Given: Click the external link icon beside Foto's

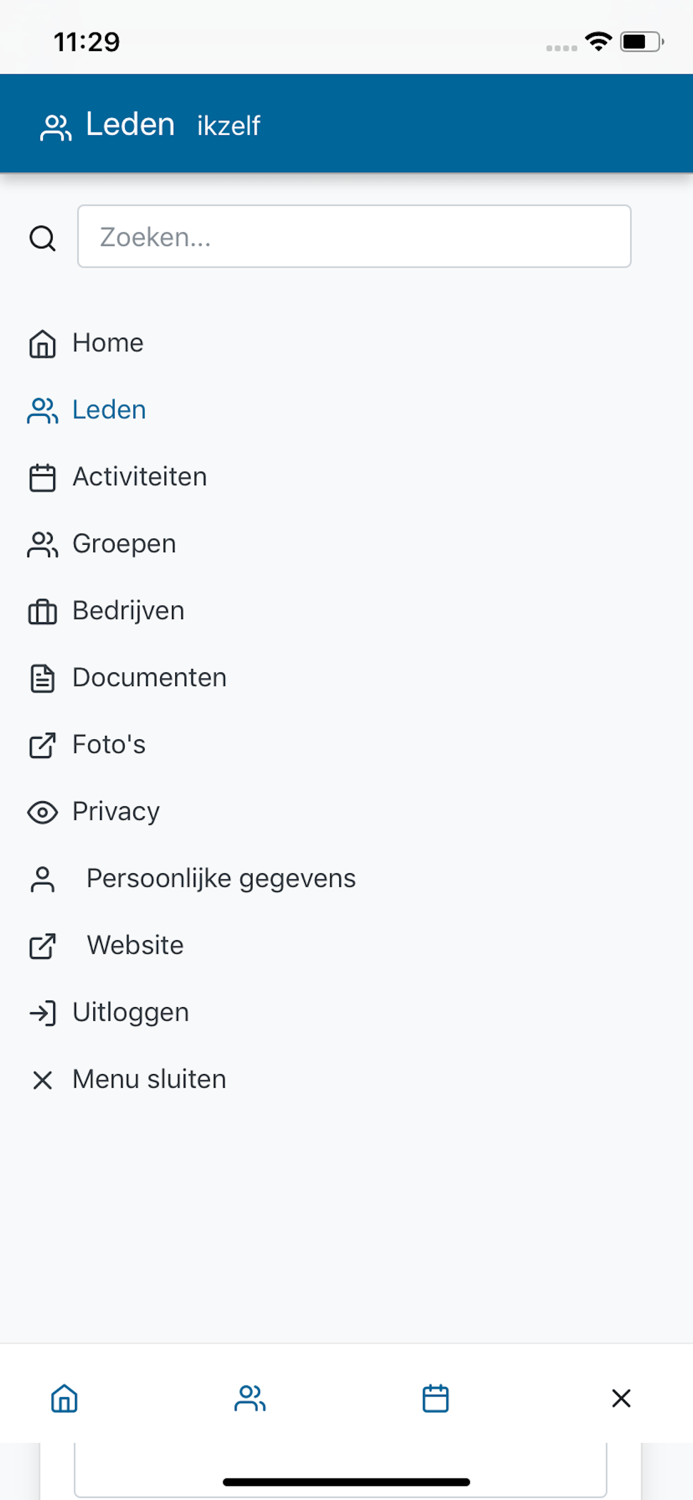Looking at the screenshot, I should [42, 745].
